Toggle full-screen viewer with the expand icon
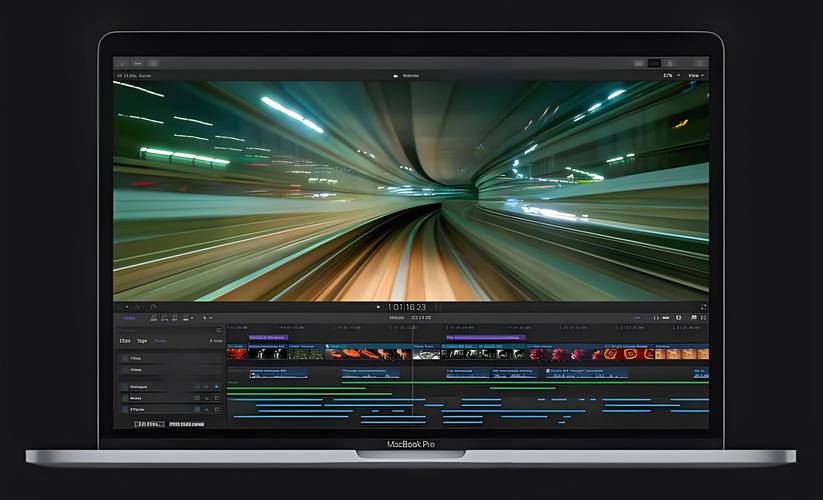823x500 pixels. [x=704, y=307]
